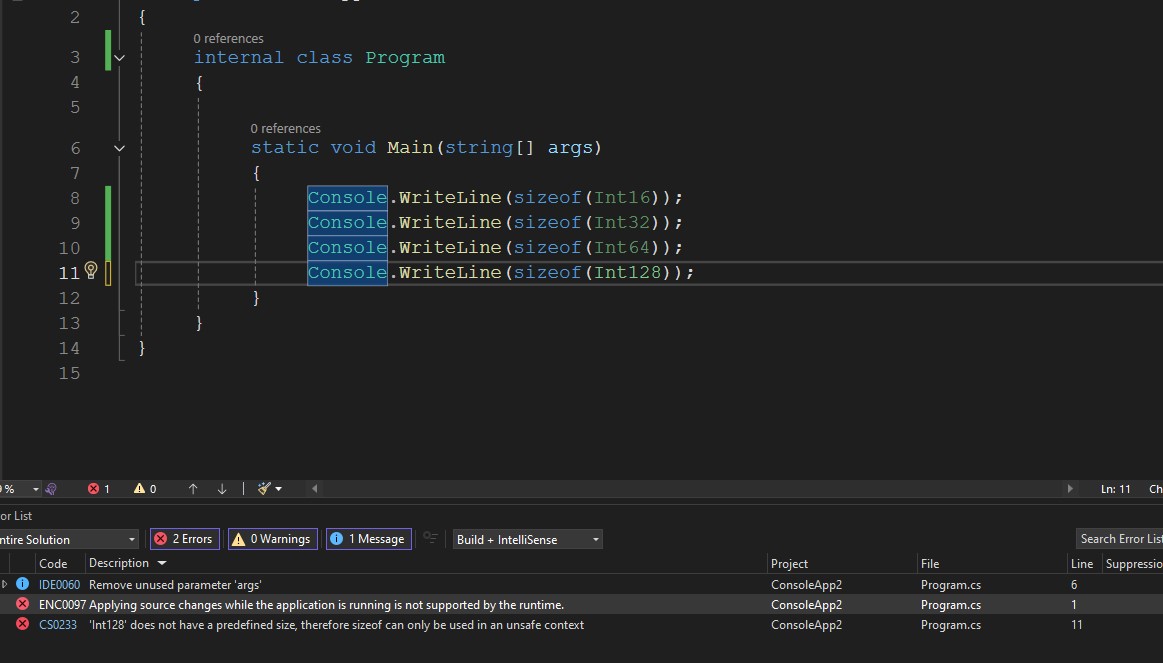Toggle the 0 Warnings filter
This screenshot has height=663, width=1163.
click(273, 539)
